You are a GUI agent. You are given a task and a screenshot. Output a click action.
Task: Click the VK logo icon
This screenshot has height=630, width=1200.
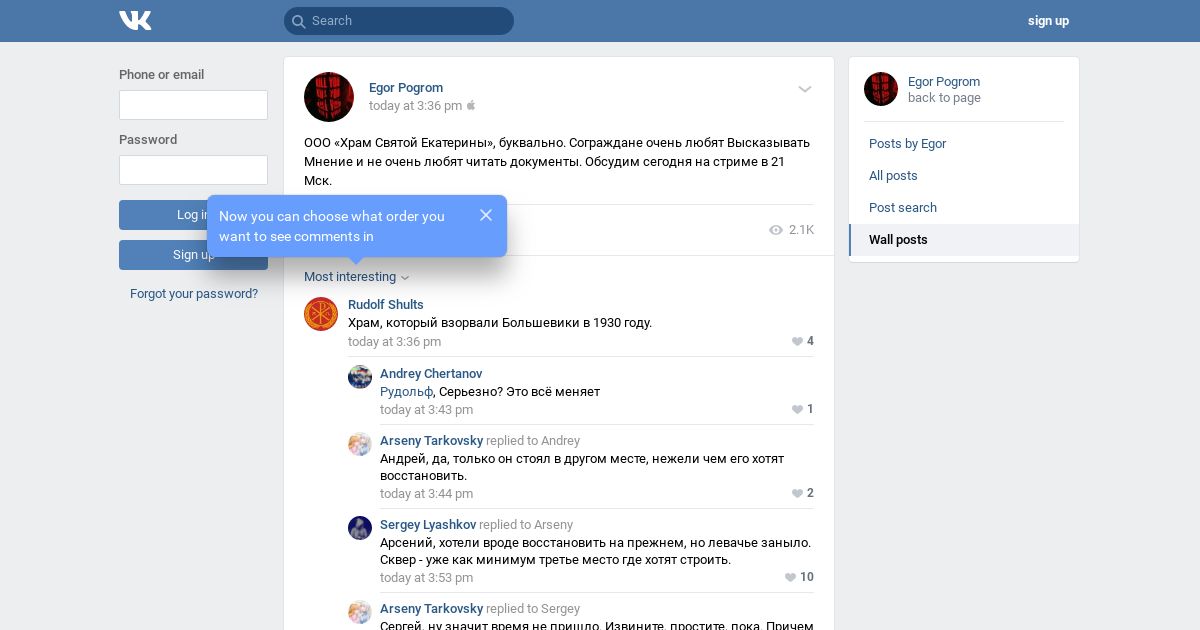click(135, 21)
